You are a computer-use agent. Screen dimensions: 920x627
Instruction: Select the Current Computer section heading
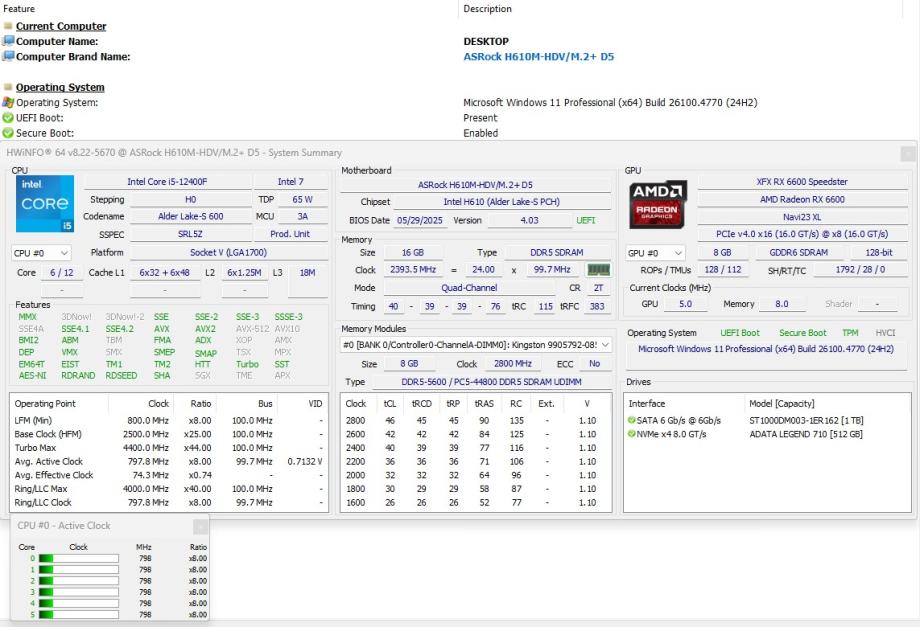(60, 26)
